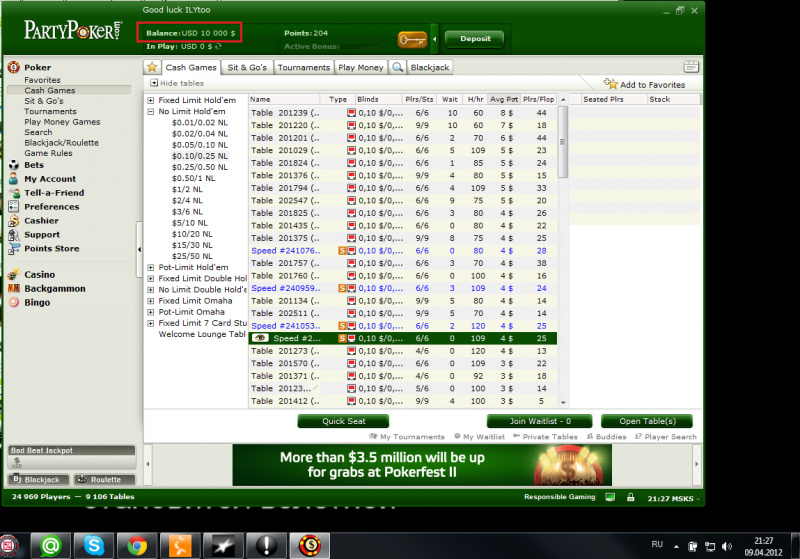Click banner next arrow on right
The width and height of the screenshot is (800, 559).
coord(696,465)
